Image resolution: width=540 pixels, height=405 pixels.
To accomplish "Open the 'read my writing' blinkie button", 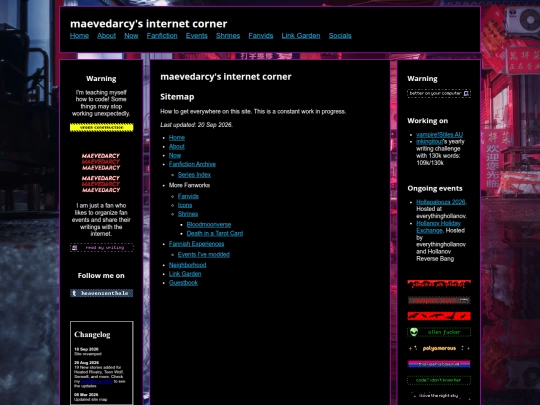I will point(102,248).
